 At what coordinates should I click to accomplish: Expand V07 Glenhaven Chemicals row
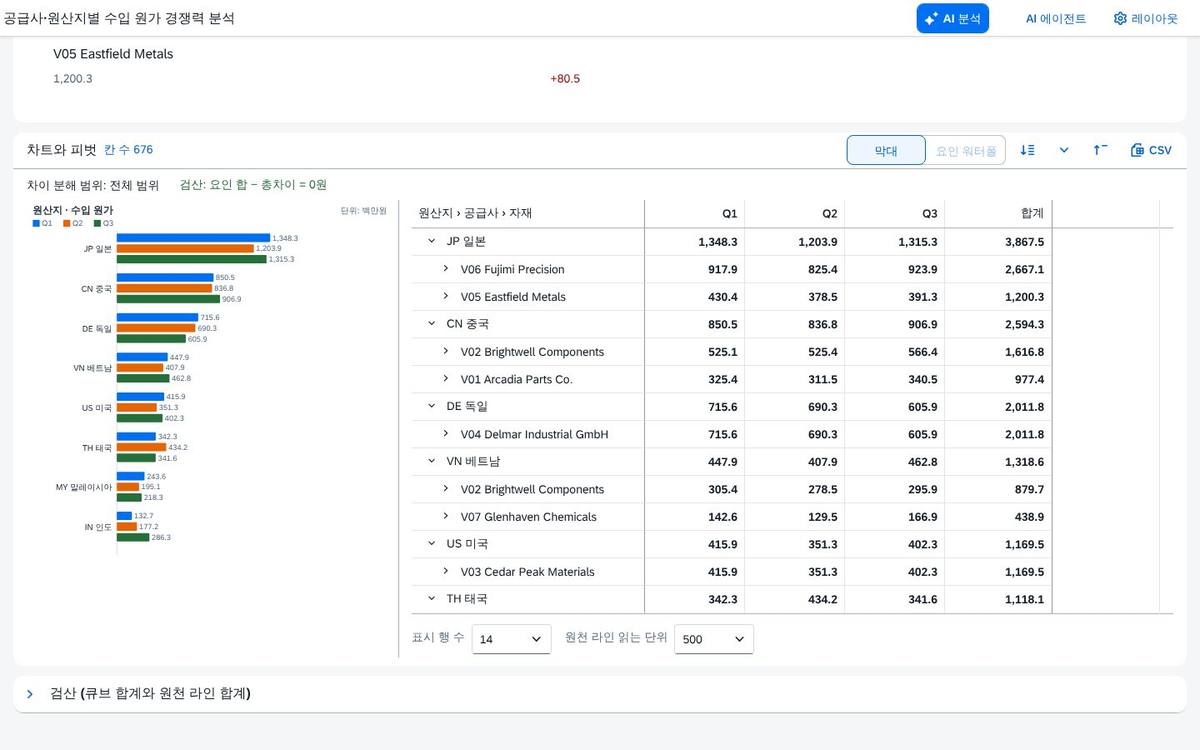coord(447,517)
